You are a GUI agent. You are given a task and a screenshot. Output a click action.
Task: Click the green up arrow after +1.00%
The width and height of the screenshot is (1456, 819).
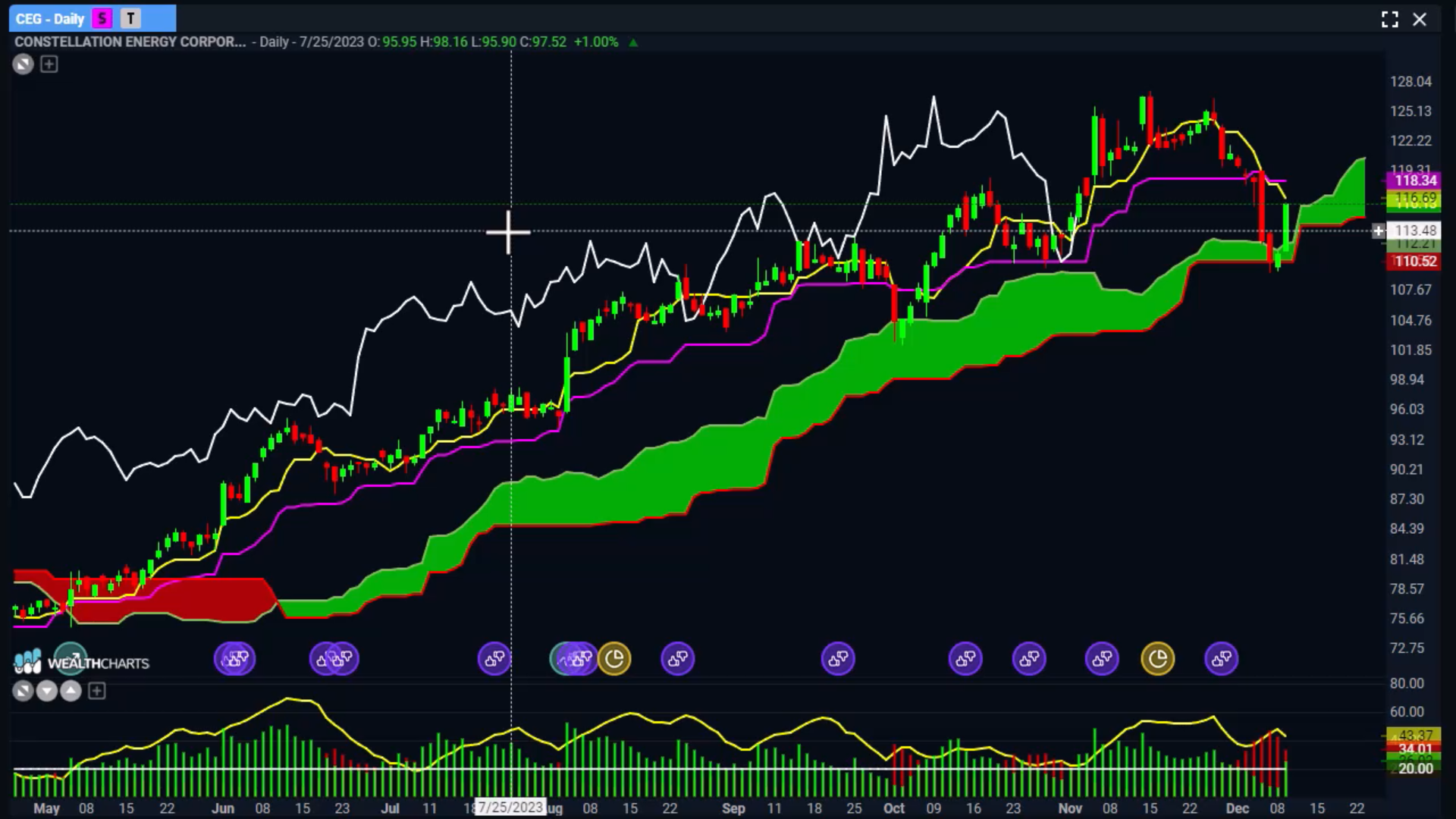tap(633, 42)
